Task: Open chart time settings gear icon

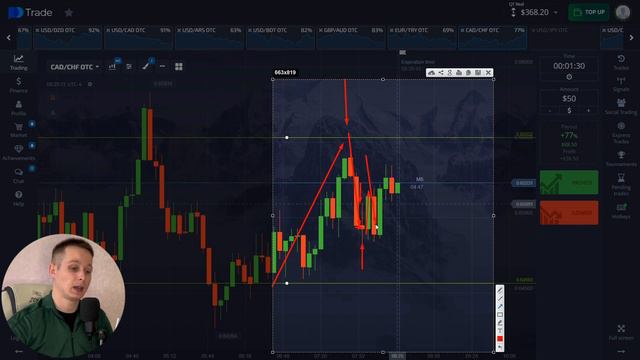Action: [x=90, y=84]
